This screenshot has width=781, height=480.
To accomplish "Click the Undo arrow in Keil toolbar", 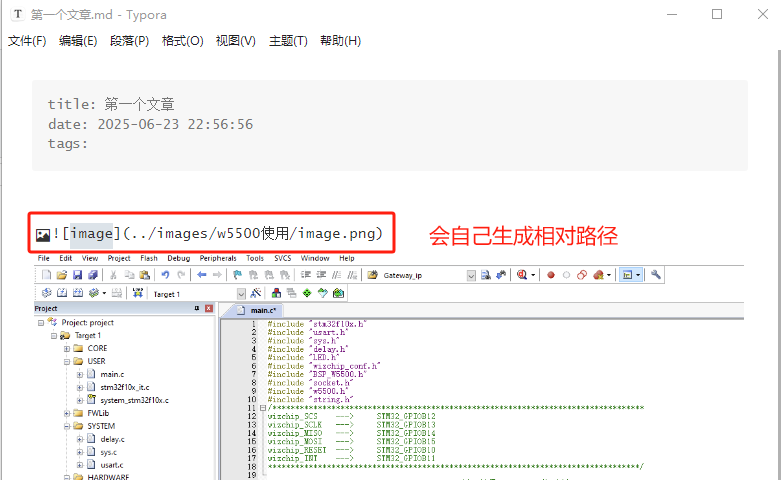I will (165, 275).
